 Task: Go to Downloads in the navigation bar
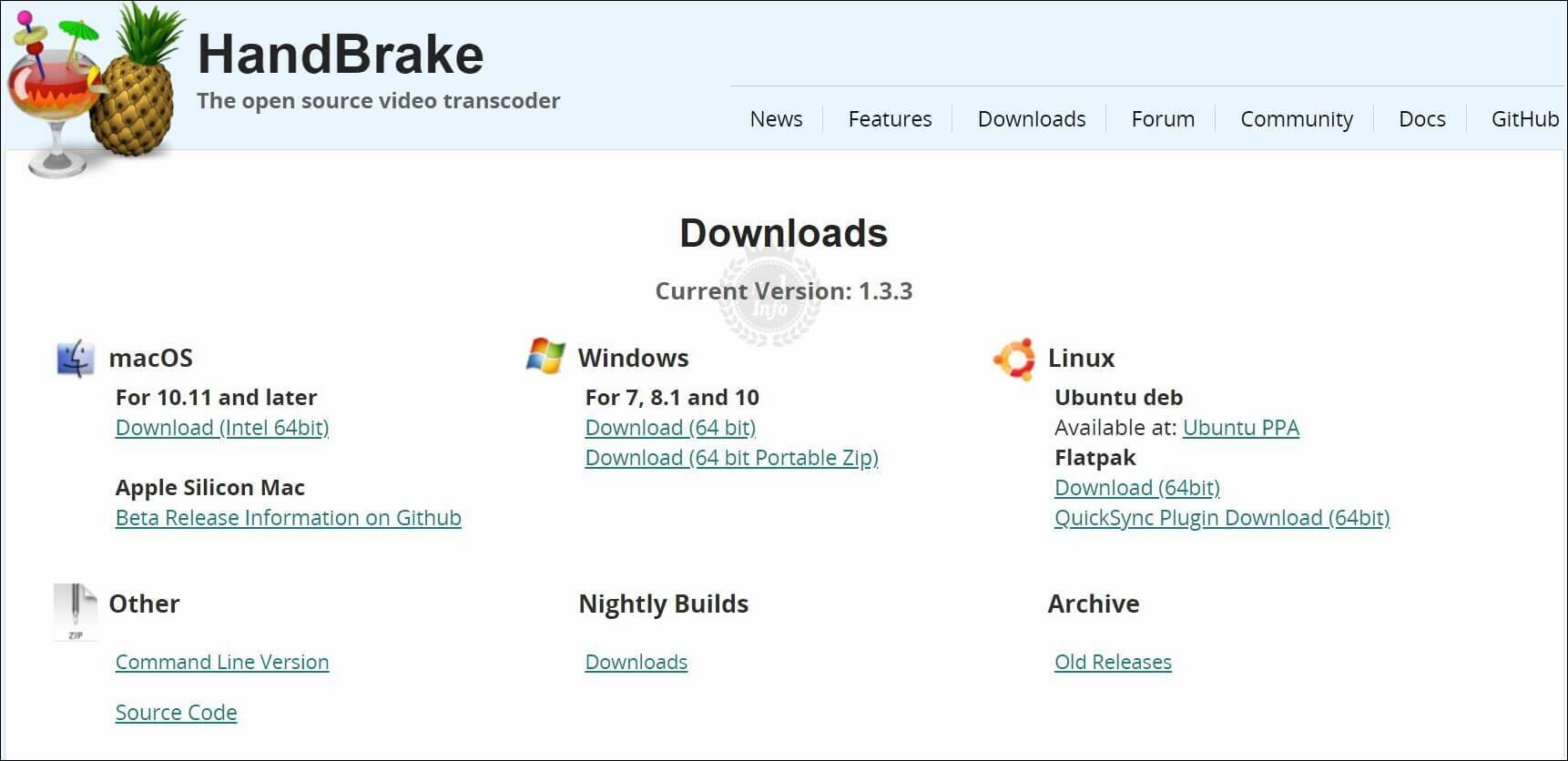(1032, 119)
